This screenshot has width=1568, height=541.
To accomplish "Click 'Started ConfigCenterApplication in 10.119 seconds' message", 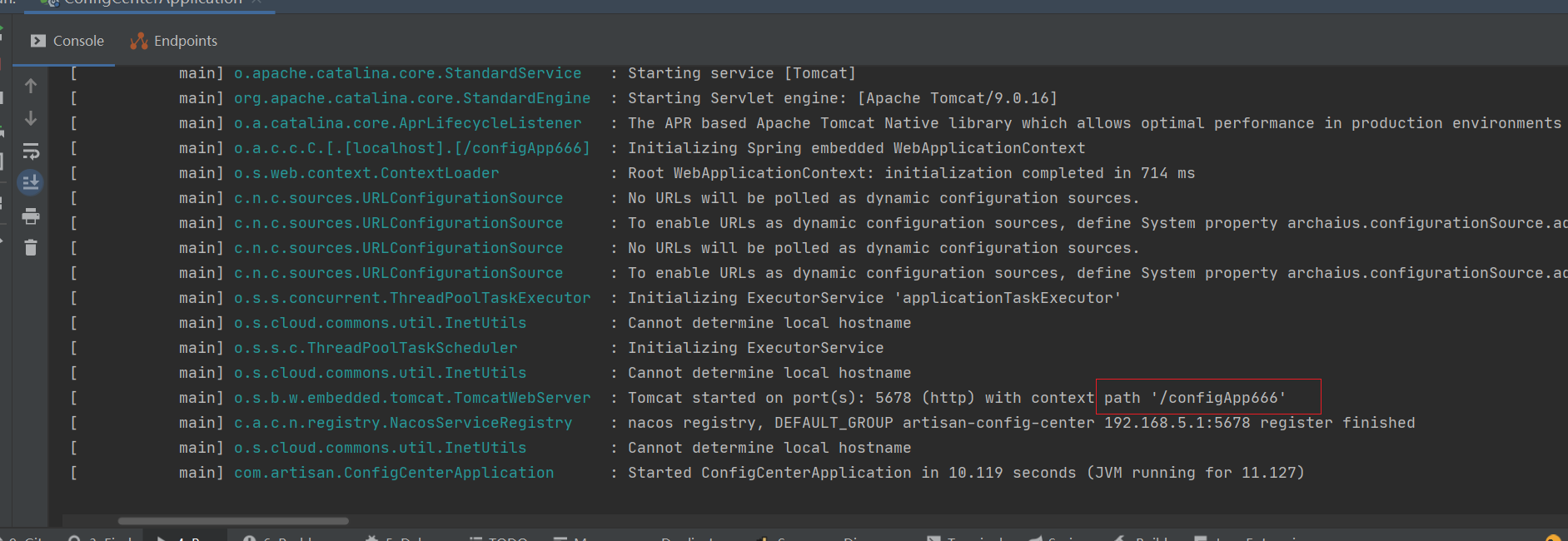I will pos(966,473).
